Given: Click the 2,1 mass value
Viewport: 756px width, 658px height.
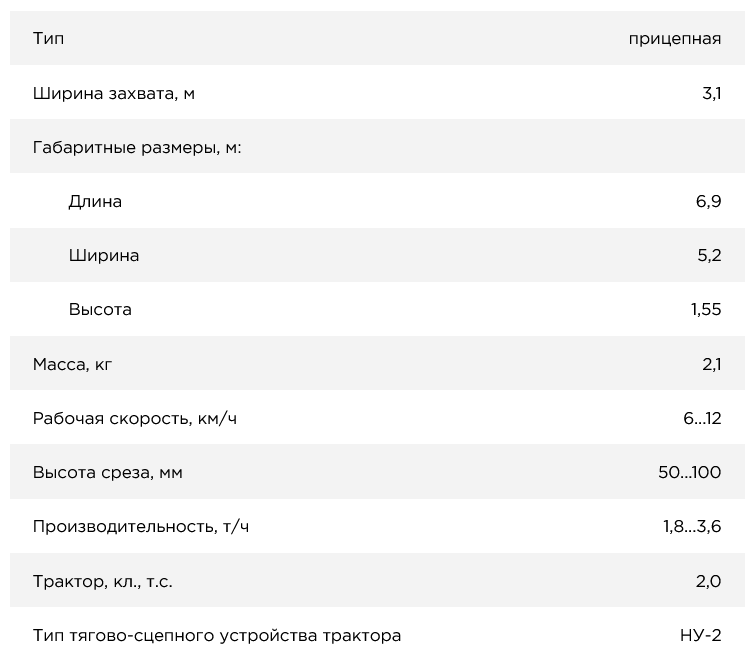Looking at the screenshot, I should click(x=711, y=364).
